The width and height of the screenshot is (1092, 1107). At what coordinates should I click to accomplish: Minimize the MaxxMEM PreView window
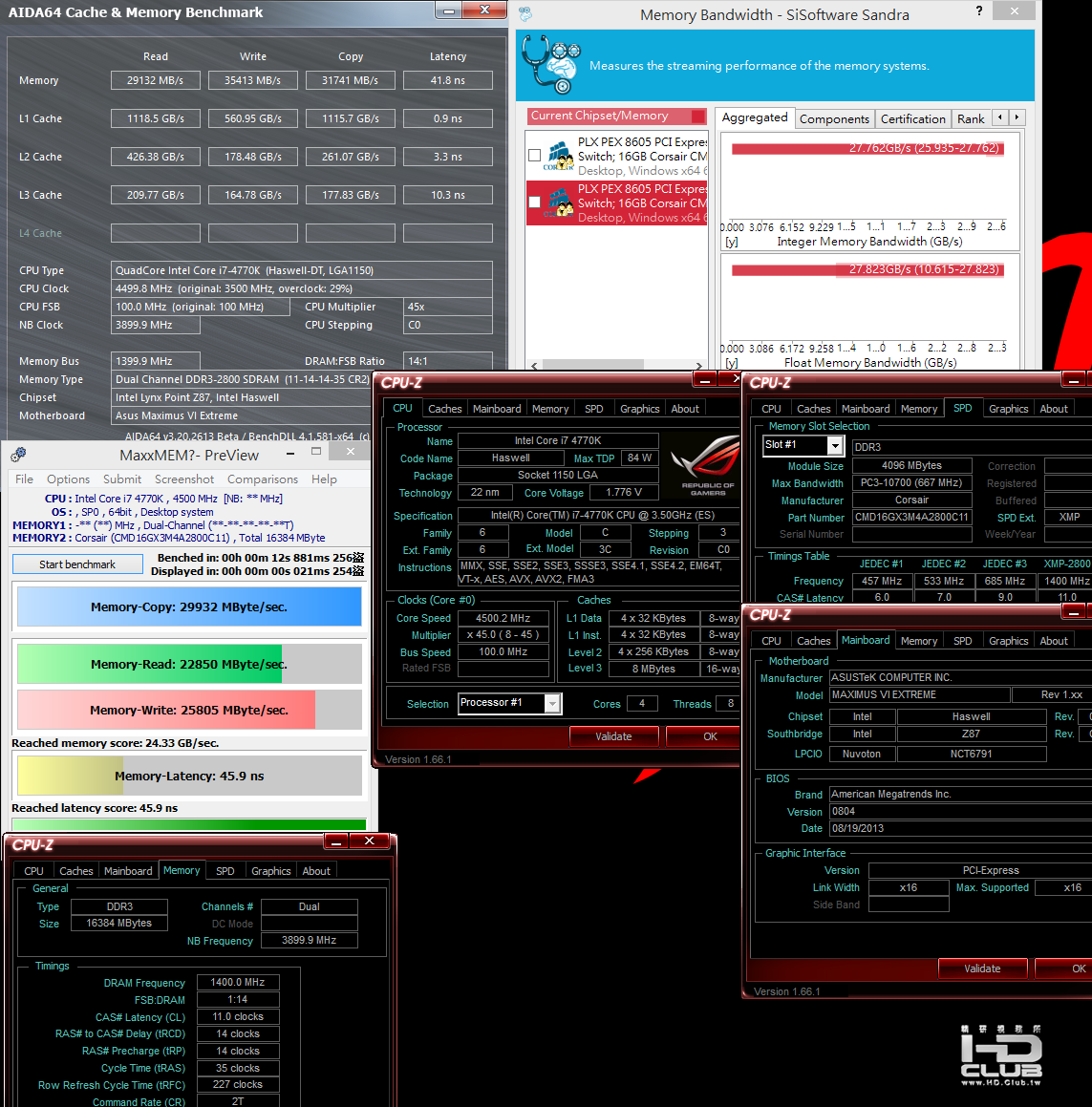290,453
